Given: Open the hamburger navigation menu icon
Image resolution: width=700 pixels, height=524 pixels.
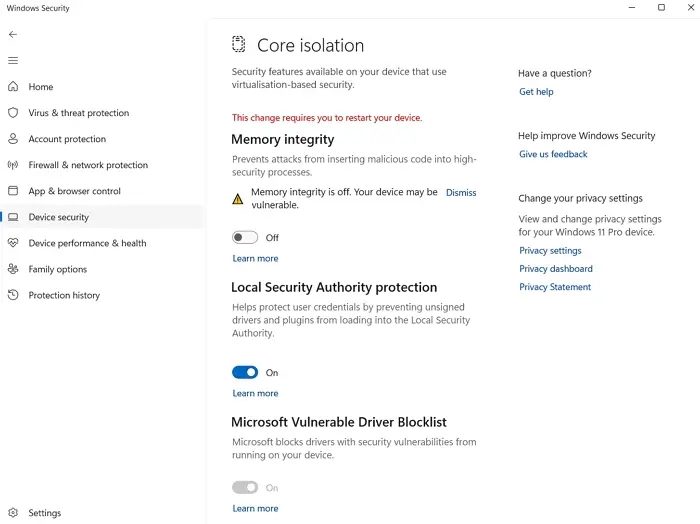Looking at the screenshot, I should pyautogui.click(x=13, y=60).
